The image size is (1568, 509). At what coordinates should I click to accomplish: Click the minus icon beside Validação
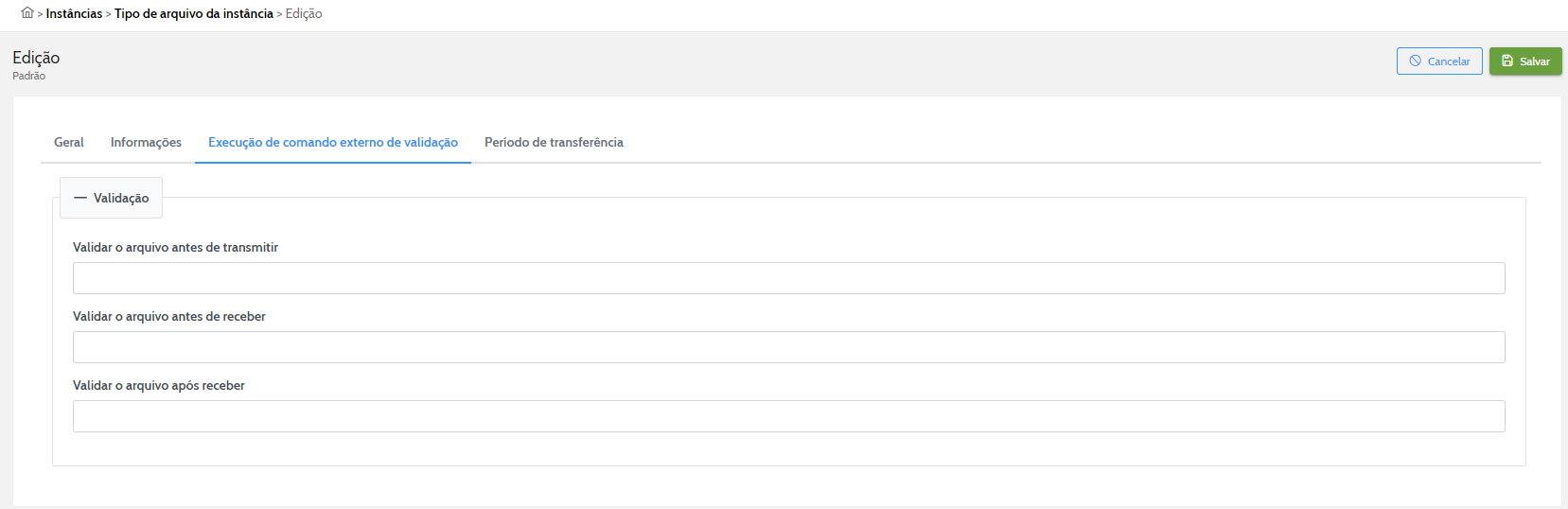click(x=80, y=198)
